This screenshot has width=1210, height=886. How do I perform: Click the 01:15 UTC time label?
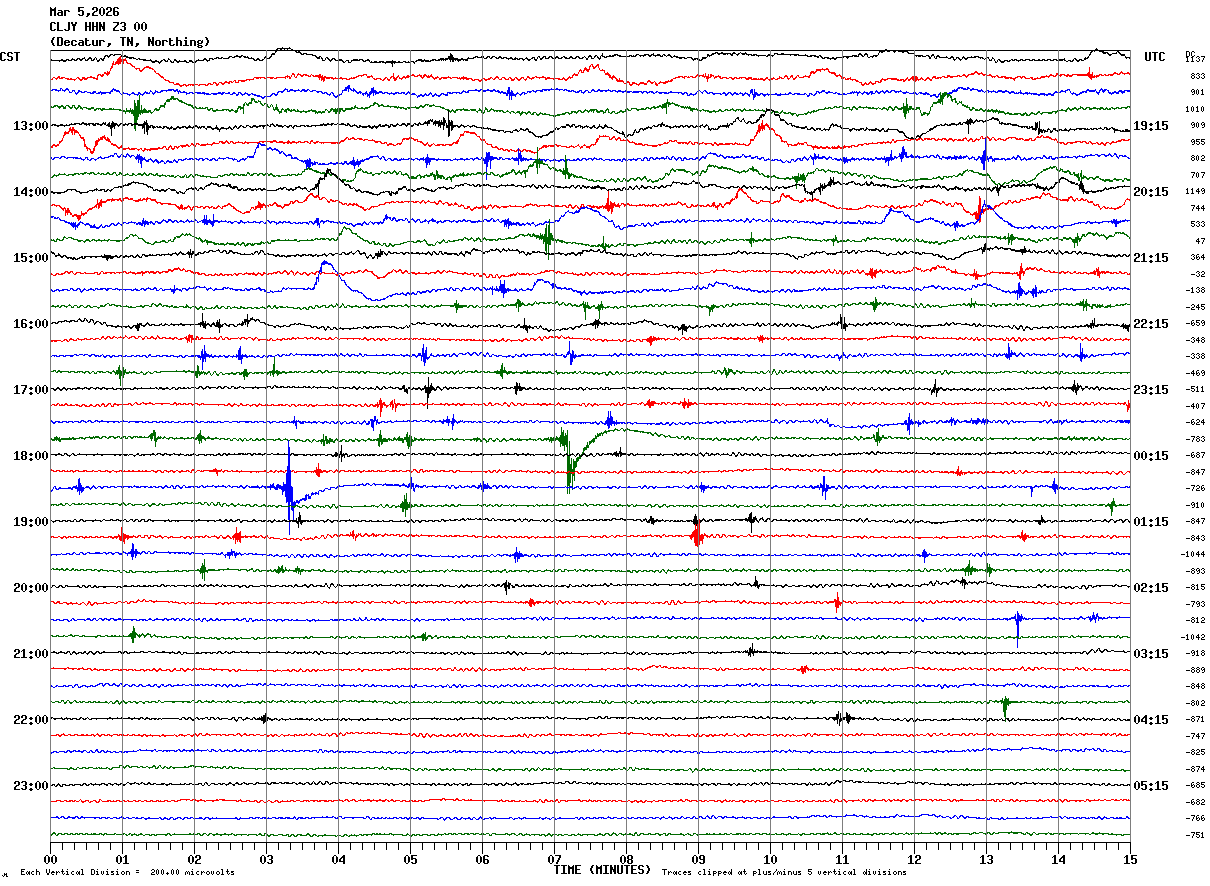pyautogui.click(x=1151, y=522)
